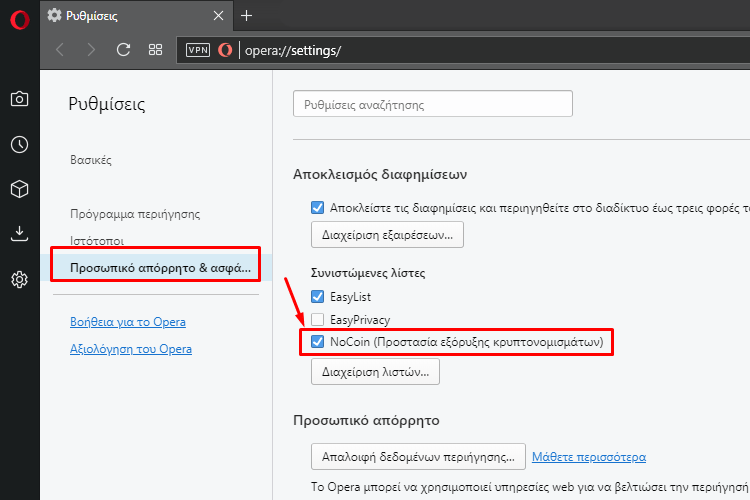The image size is (750, 500).
Task: Click Απαλοιφή δεδομένων περιήγησης button
Action: click(419, 456)
